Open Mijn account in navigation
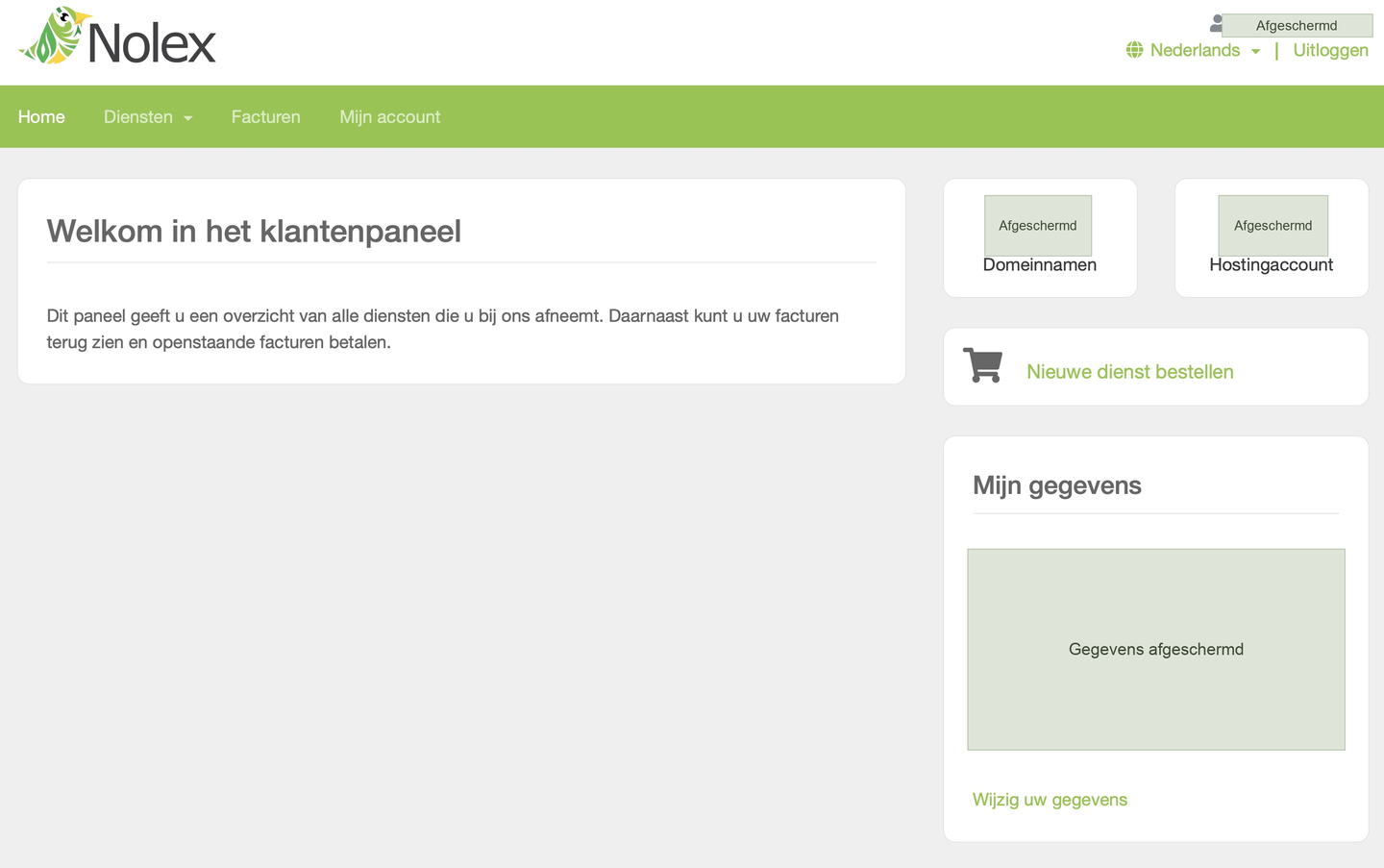Image resolution: width=1384 pixels, height=868 pixels. coord(390,117)
